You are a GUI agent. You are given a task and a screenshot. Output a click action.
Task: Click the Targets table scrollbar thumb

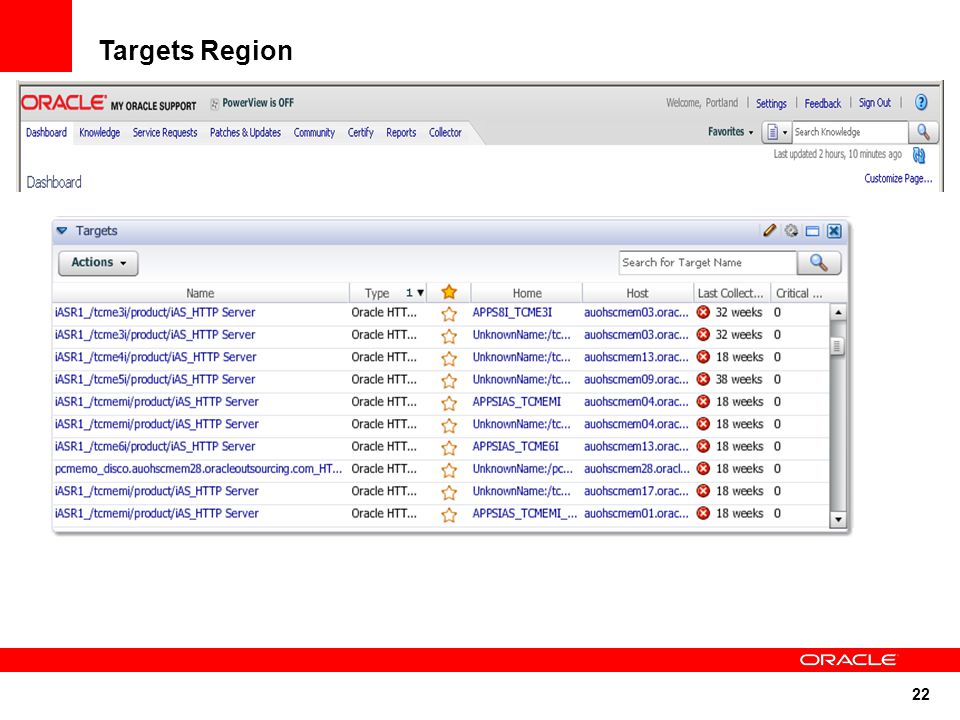click(x=838, y=346)
